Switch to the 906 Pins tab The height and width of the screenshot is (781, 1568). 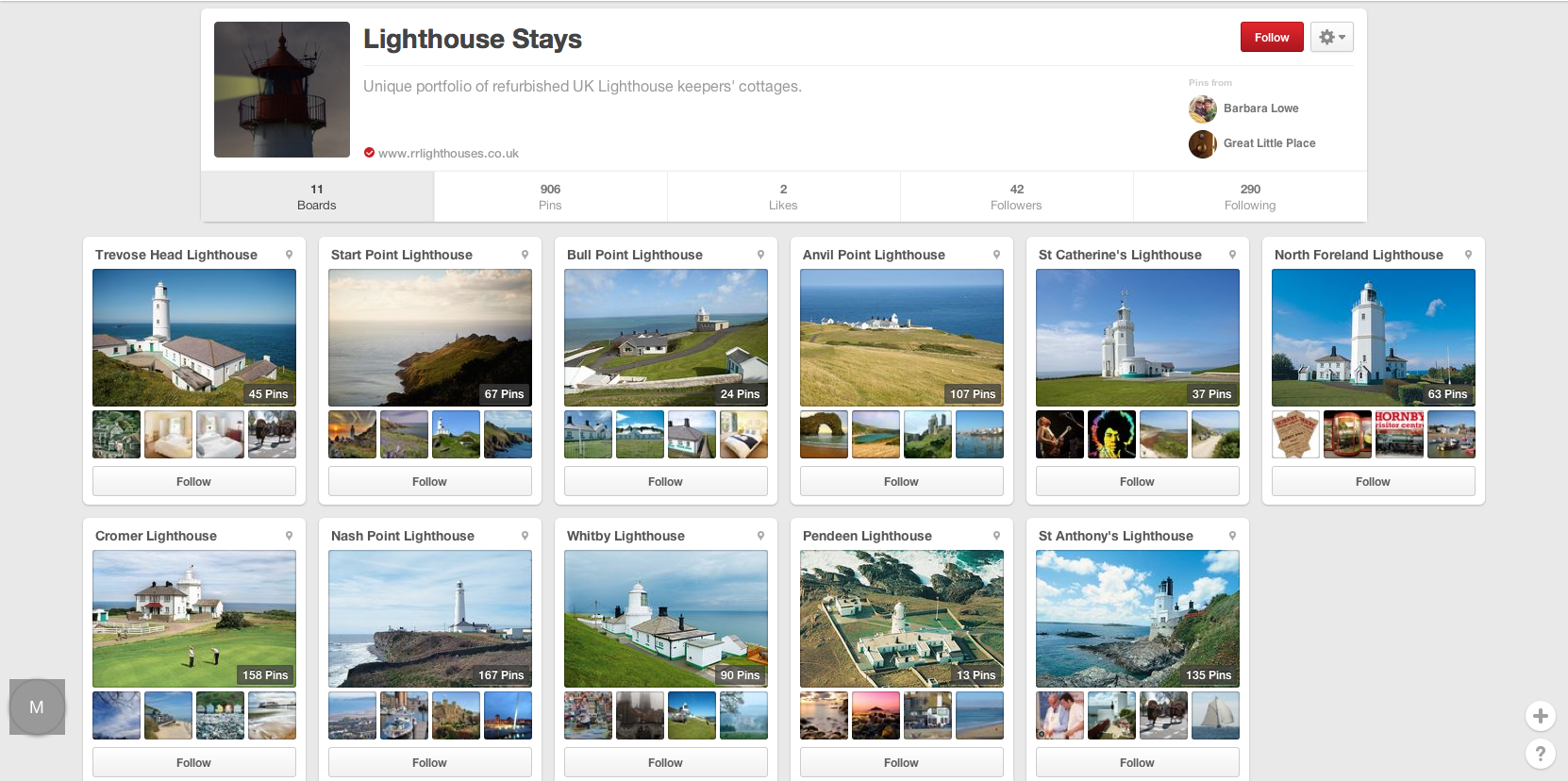550,196
